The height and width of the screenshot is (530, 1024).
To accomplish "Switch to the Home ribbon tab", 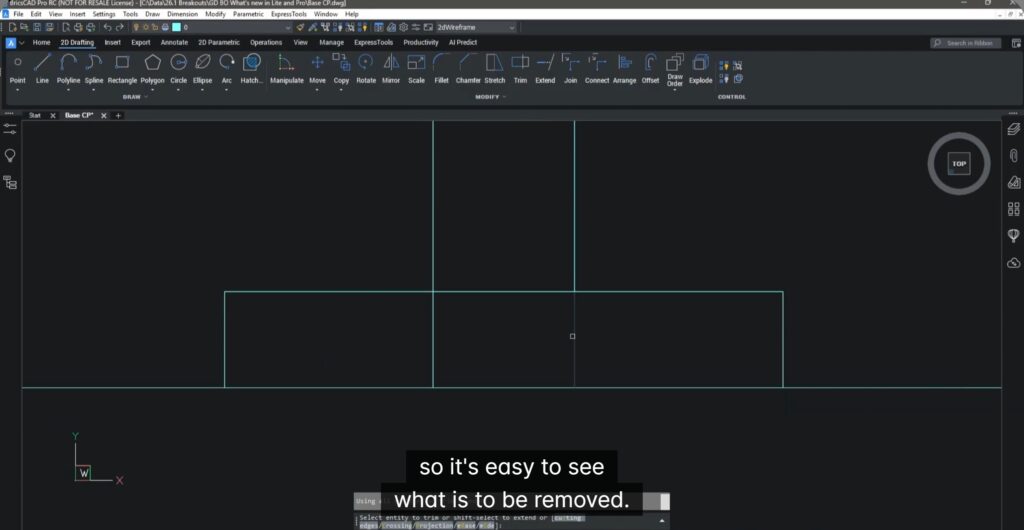I will (x=41, y=42).
